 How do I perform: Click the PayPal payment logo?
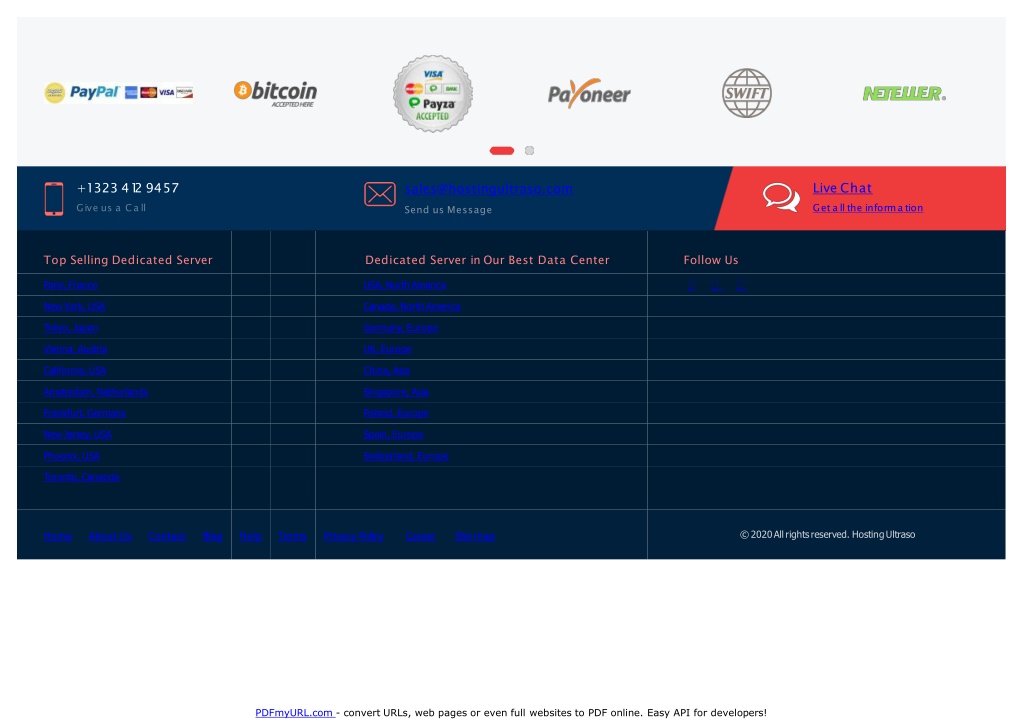[x=118, y=93]
